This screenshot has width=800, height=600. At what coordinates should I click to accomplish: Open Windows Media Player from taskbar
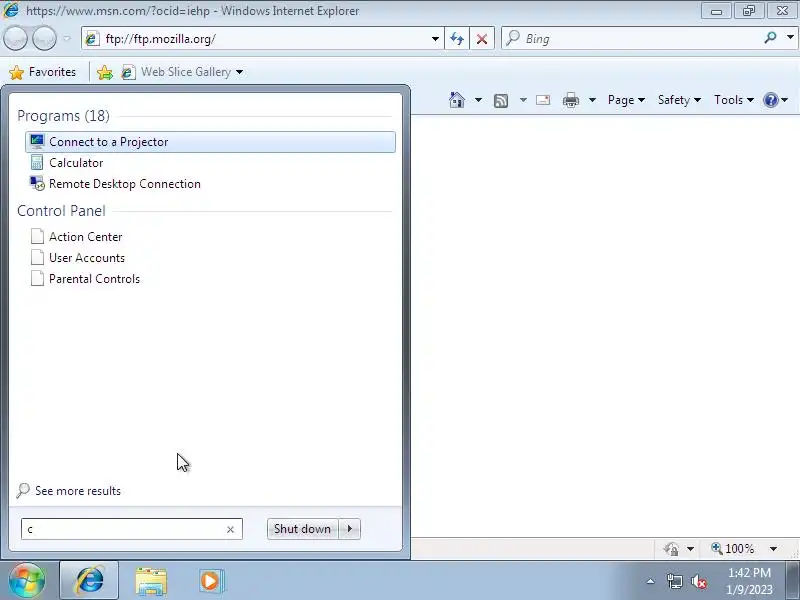[211, 581]
